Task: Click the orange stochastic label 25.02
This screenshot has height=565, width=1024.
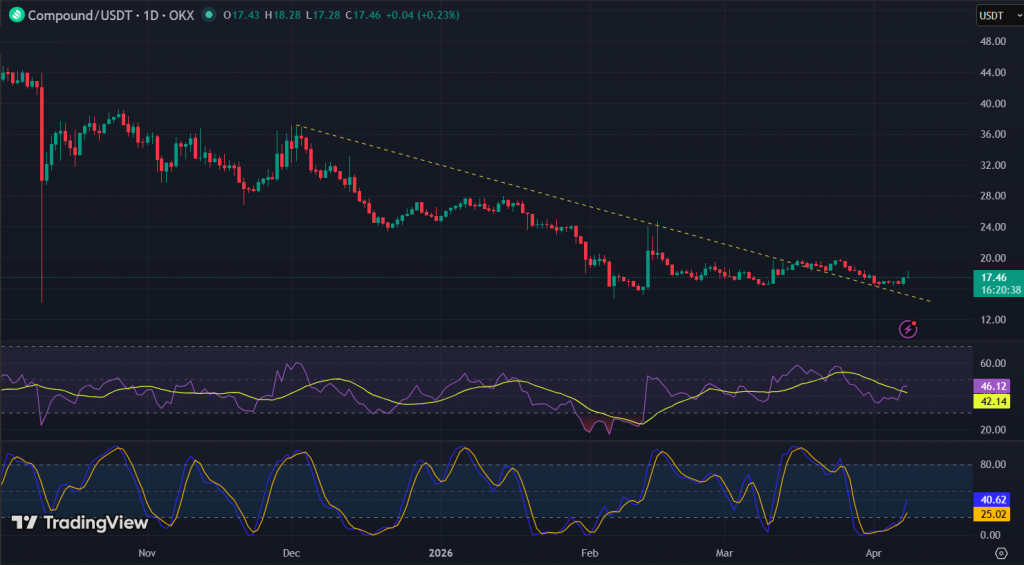Action: pos(992,515)
